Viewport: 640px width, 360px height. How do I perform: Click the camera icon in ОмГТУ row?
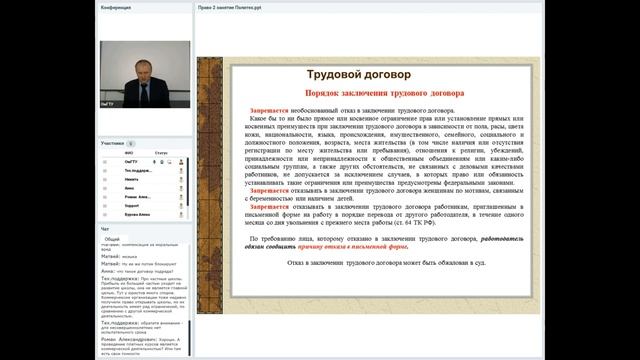(162, 162)
